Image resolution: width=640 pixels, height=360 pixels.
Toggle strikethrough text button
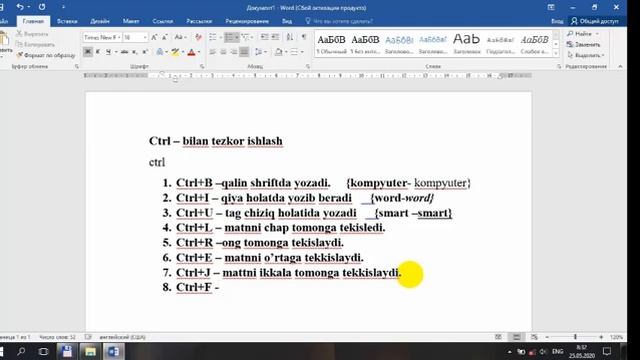(124, 52)
